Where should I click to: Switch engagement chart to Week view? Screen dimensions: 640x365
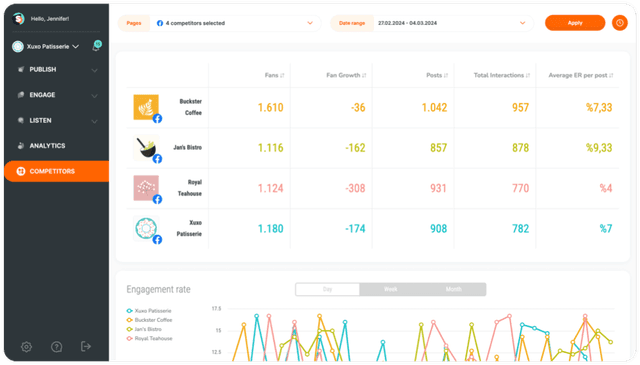391,289
